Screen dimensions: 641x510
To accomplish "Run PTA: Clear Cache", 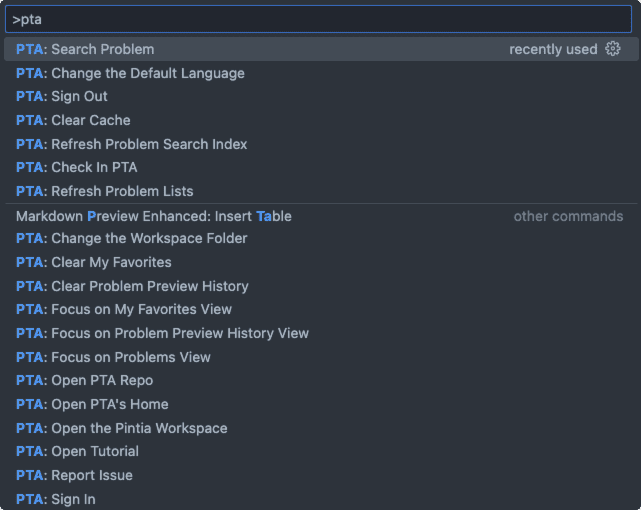I will (x=321, y=120).
